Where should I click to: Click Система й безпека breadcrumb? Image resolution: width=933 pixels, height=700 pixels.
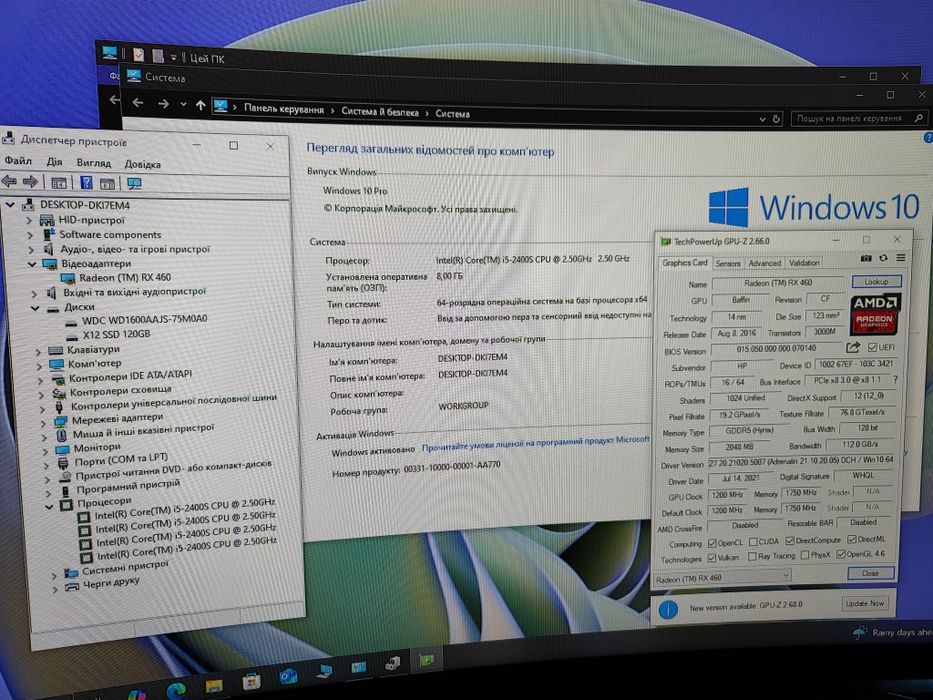(x=380, y=111)
